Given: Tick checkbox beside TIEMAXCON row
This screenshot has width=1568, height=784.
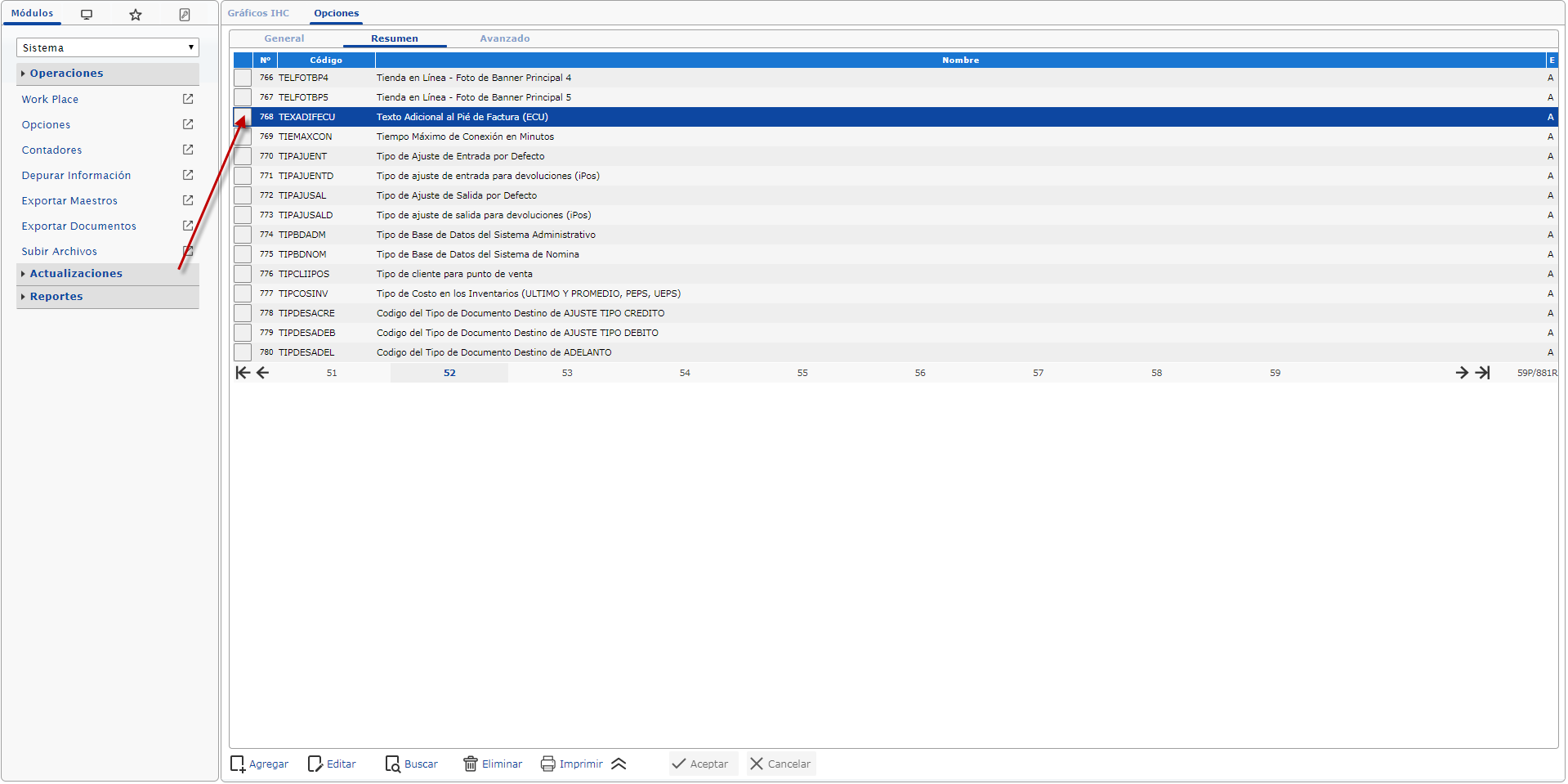Looking at the screenshot, I should 243,137.
